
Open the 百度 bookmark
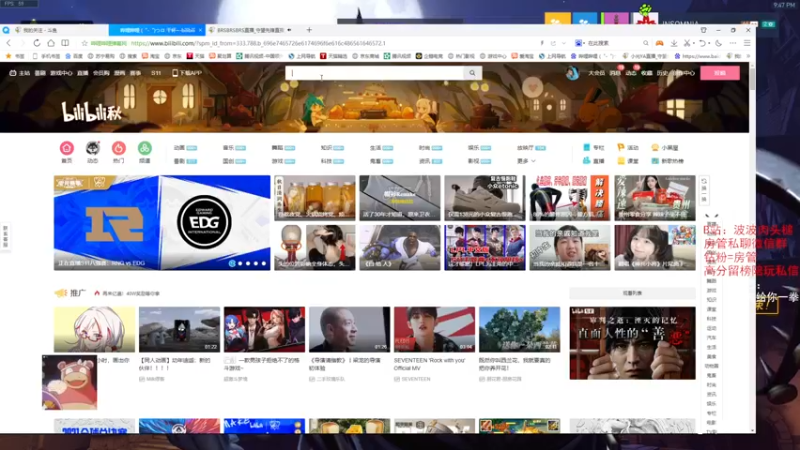point(74,56)
